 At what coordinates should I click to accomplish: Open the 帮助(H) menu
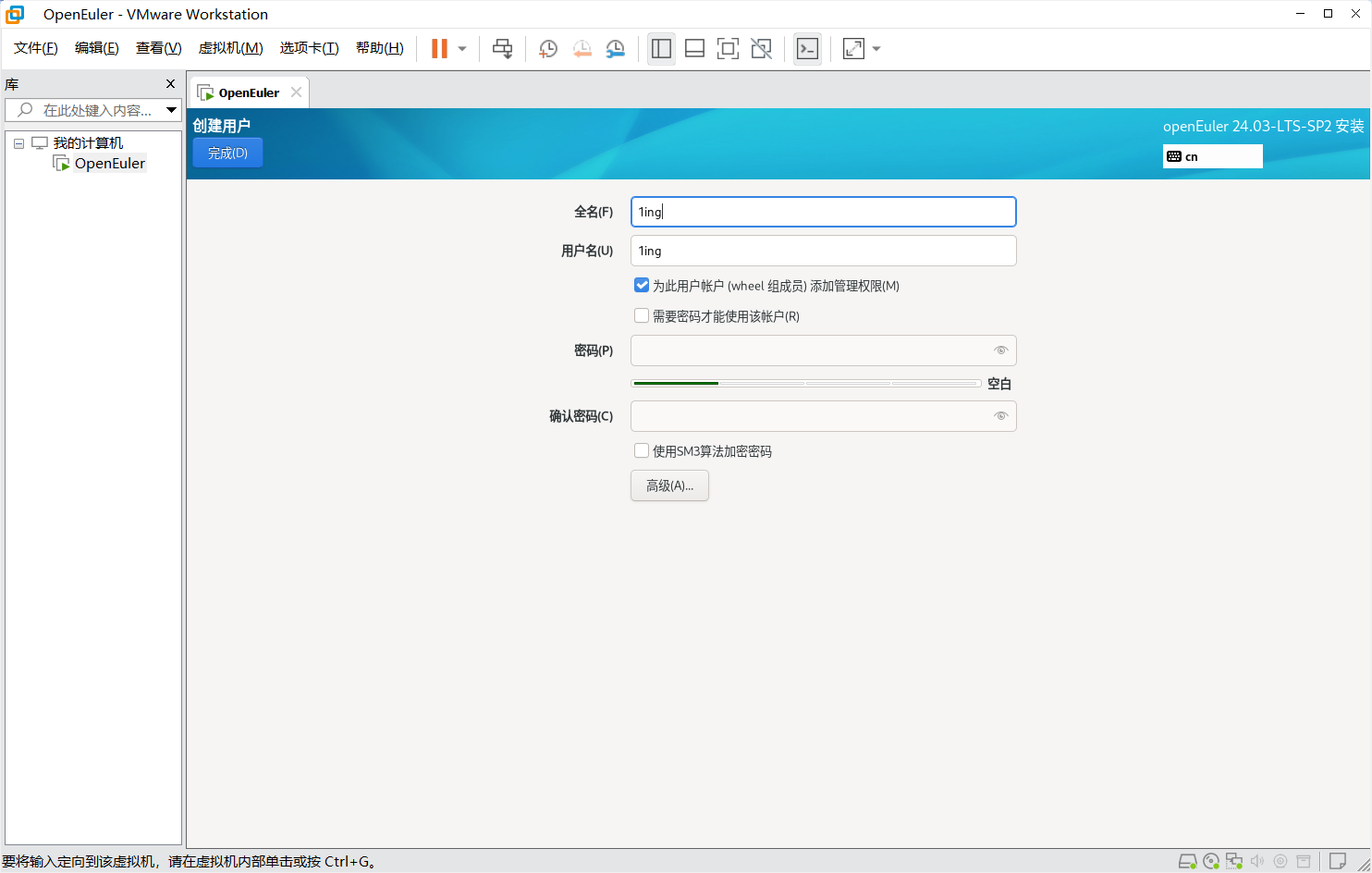click(380, 48)
